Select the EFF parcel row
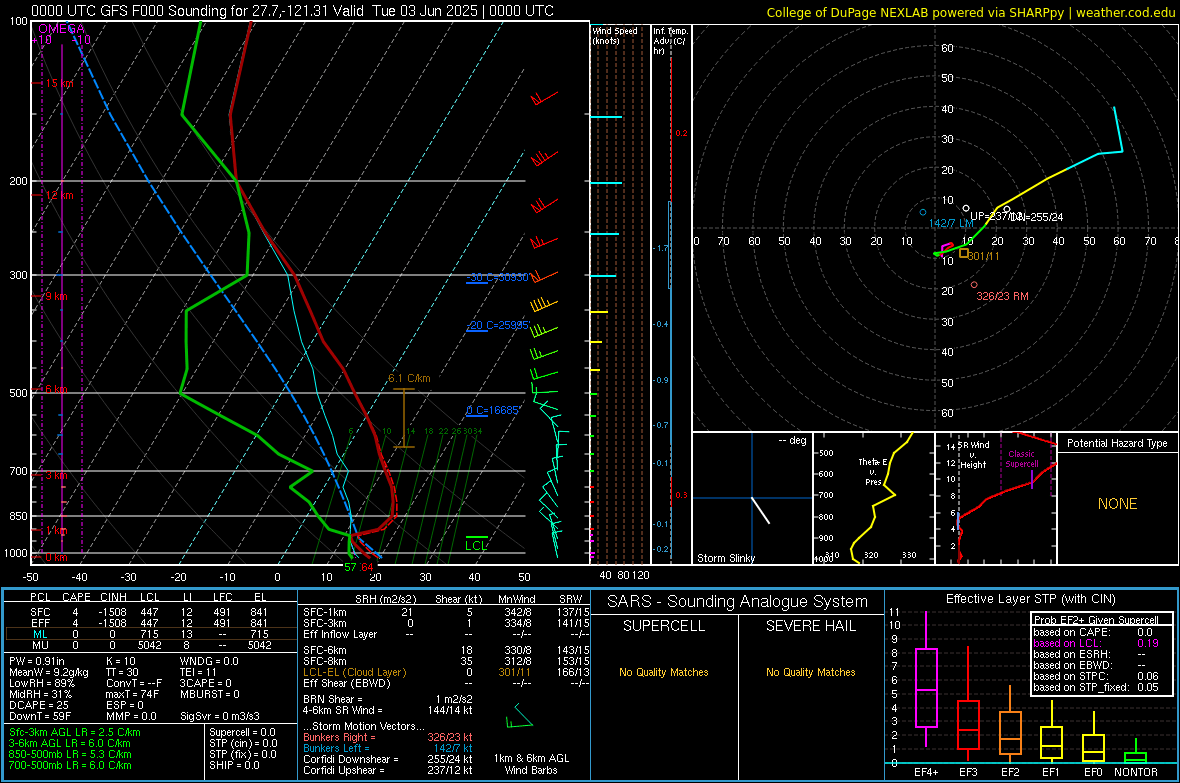 pyautogui.click(x=151, y=623)
